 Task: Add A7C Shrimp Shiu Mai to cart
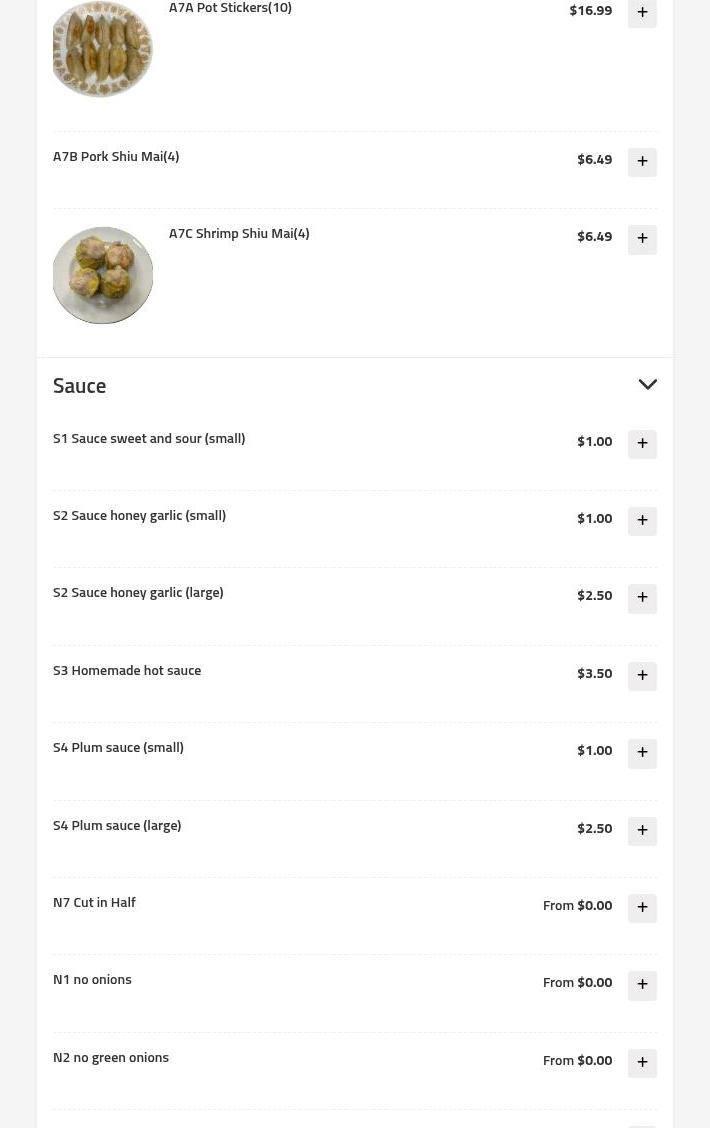point(642,239)
